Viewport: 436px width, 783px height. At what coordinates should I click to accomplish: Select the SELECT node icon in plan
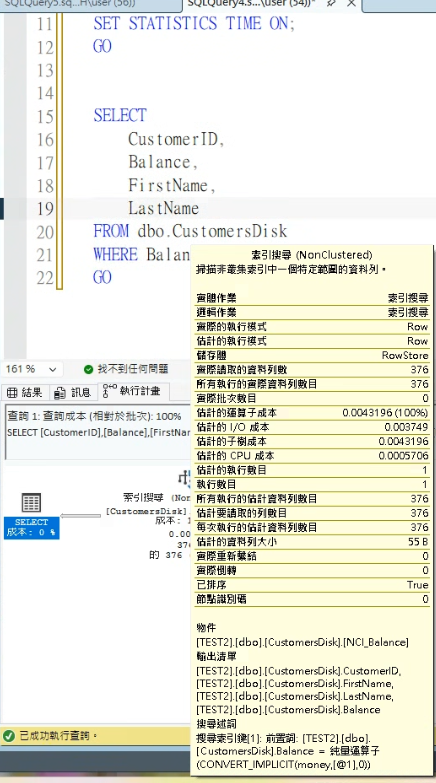coord(31,502)
